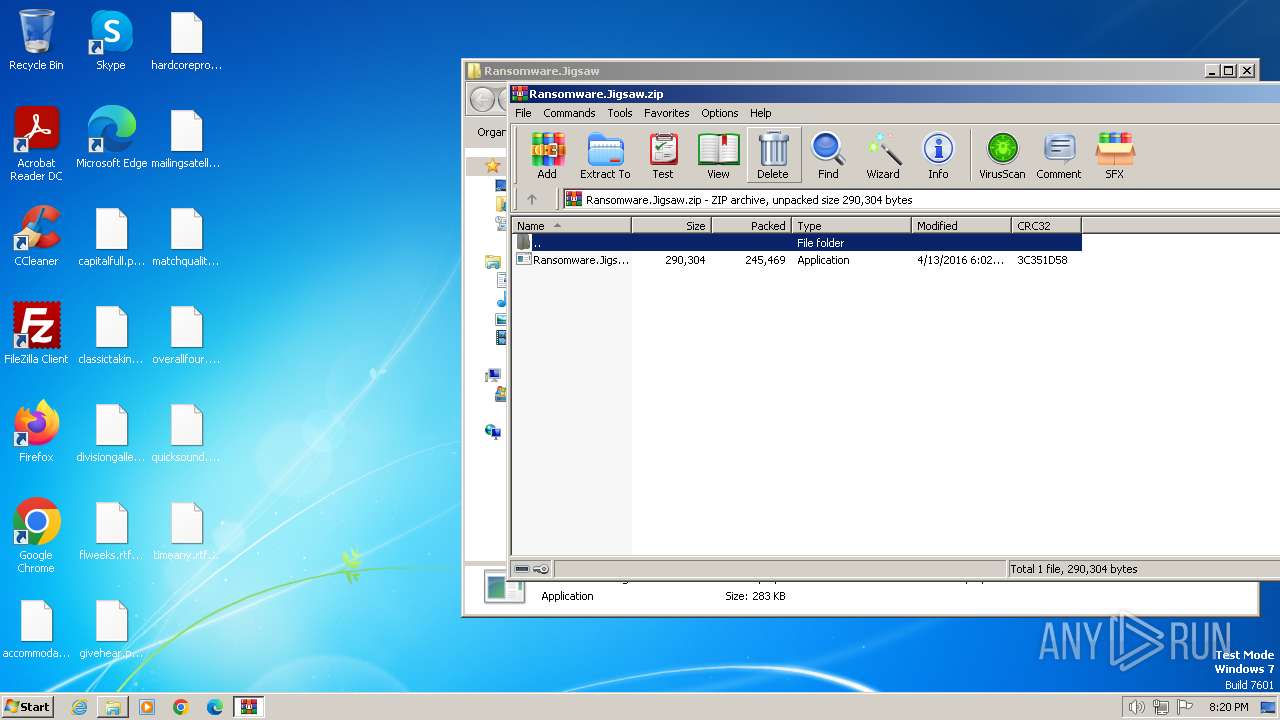Click the Chrome taskbar icon
Image resolution: width=1280 pixels, height=720 pixels.
[x=181, y=707]
